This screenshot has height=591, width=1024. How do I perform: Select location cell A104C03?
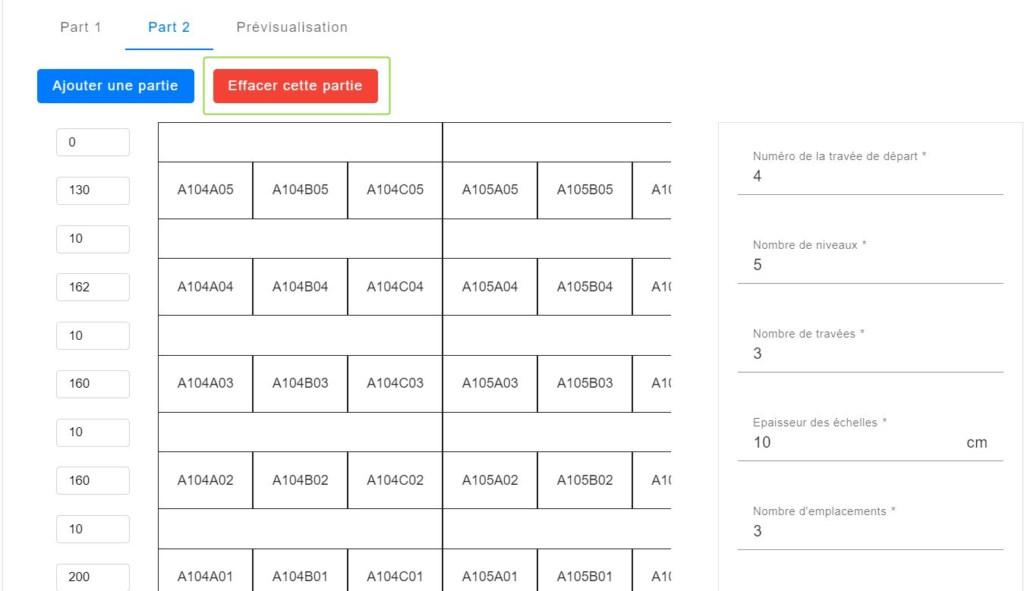tap(394, 383)
